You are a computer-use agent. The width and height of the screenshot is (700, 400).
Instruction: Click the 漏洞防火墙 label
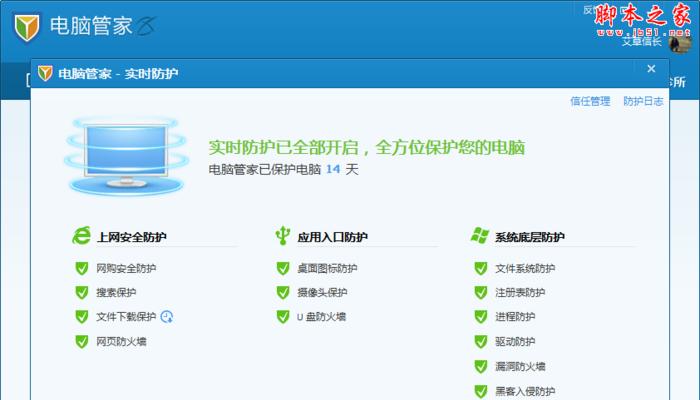tap(520, 367)
